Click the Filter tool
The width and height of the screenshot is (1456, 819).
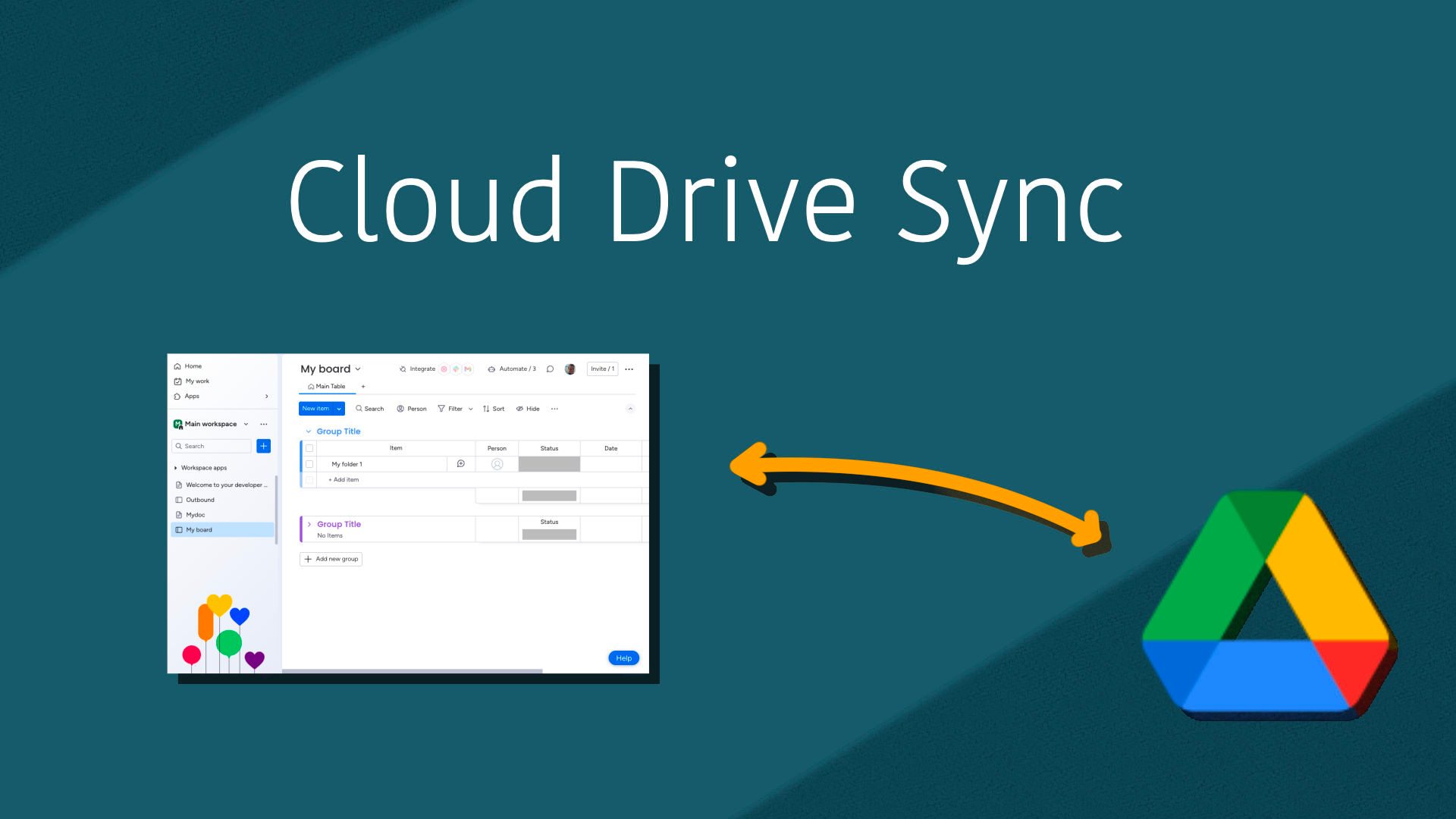coord(450,409)
